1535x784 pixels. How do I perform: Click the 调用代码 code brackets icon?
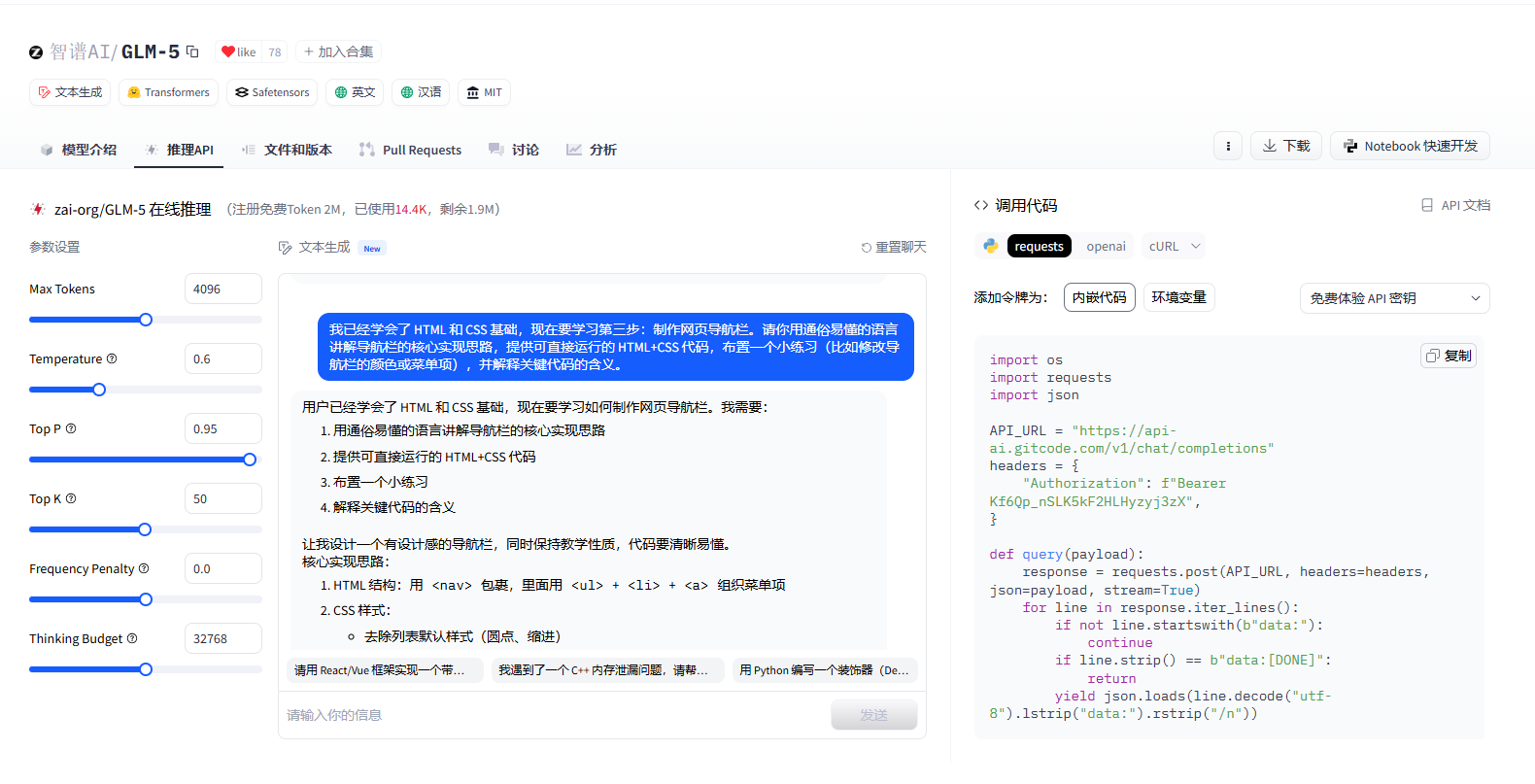click(x=981, y=205)
